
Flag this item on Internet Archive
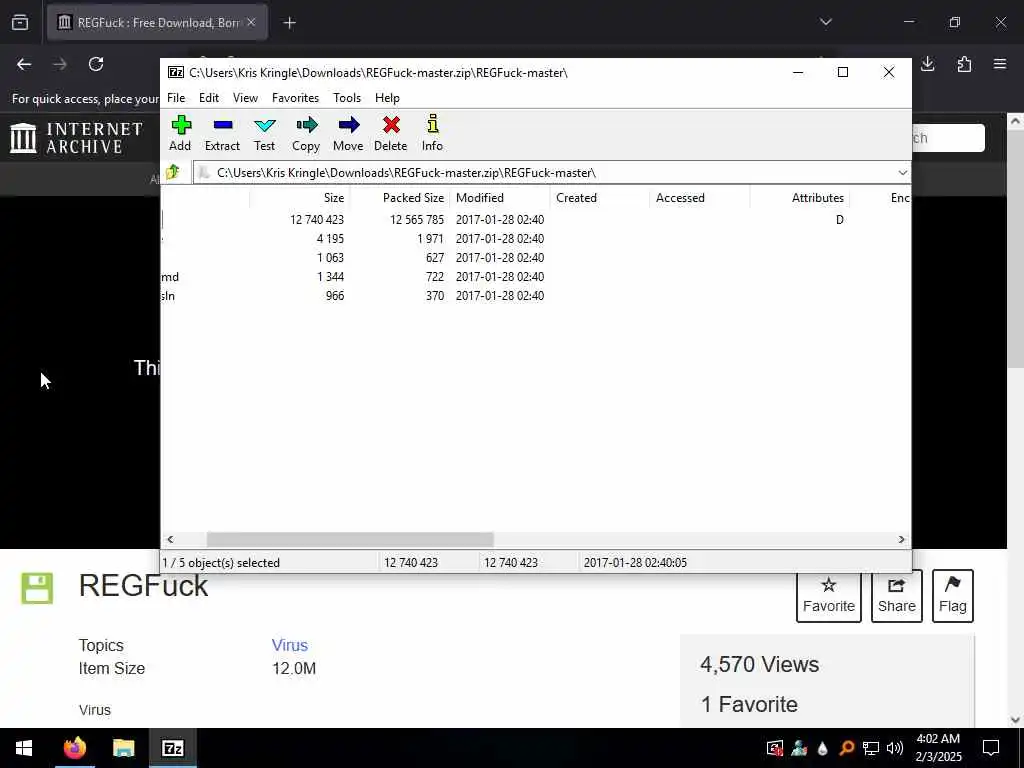[953, 596]
